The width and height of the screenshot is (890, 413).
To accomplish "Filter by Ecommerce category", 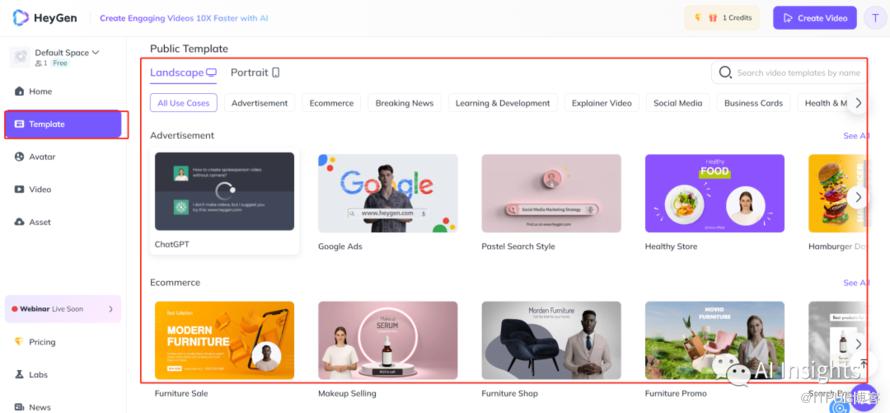I will (x=331, y=103).
